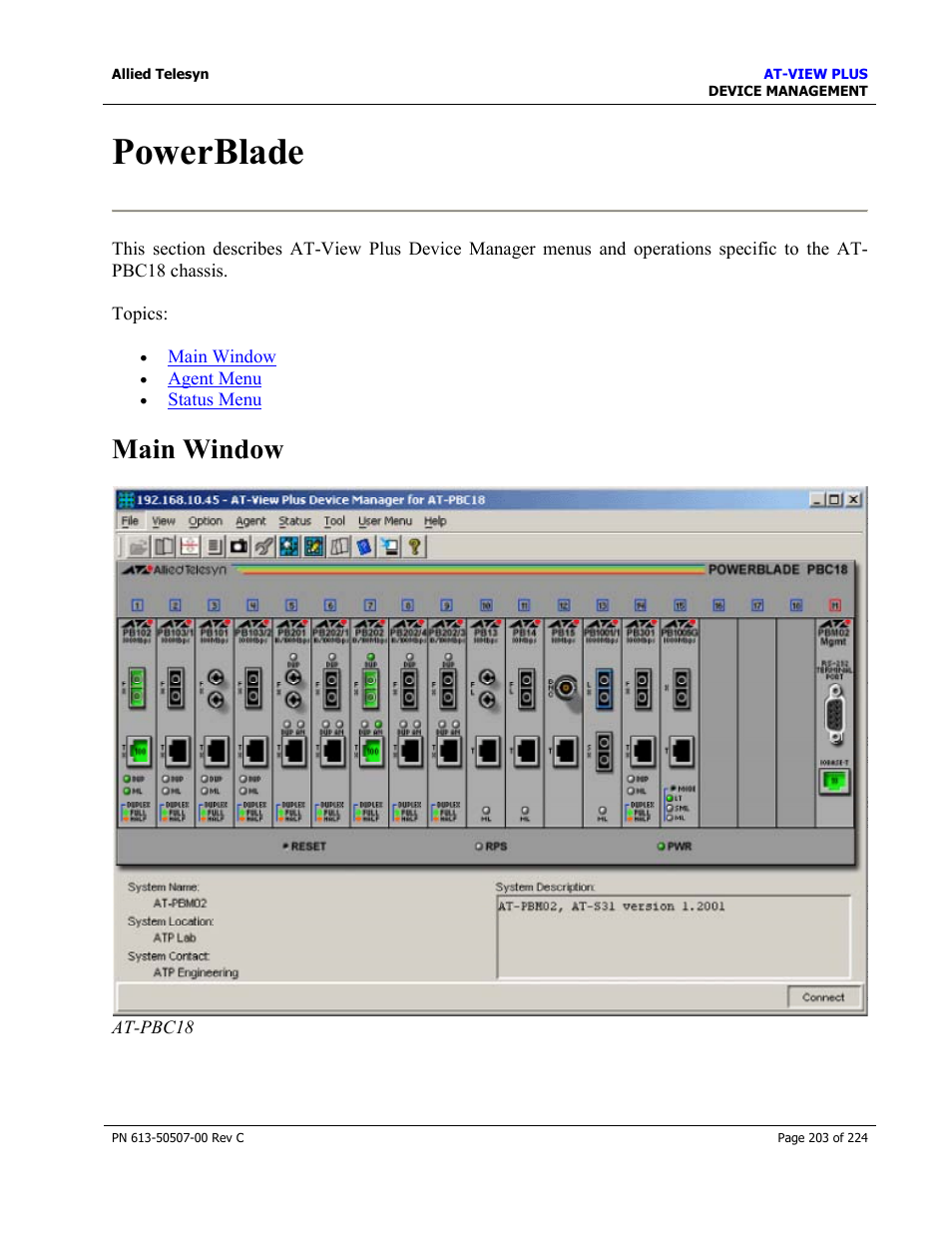
Task: Click the PB13 module header label
Action: [486, 633]
